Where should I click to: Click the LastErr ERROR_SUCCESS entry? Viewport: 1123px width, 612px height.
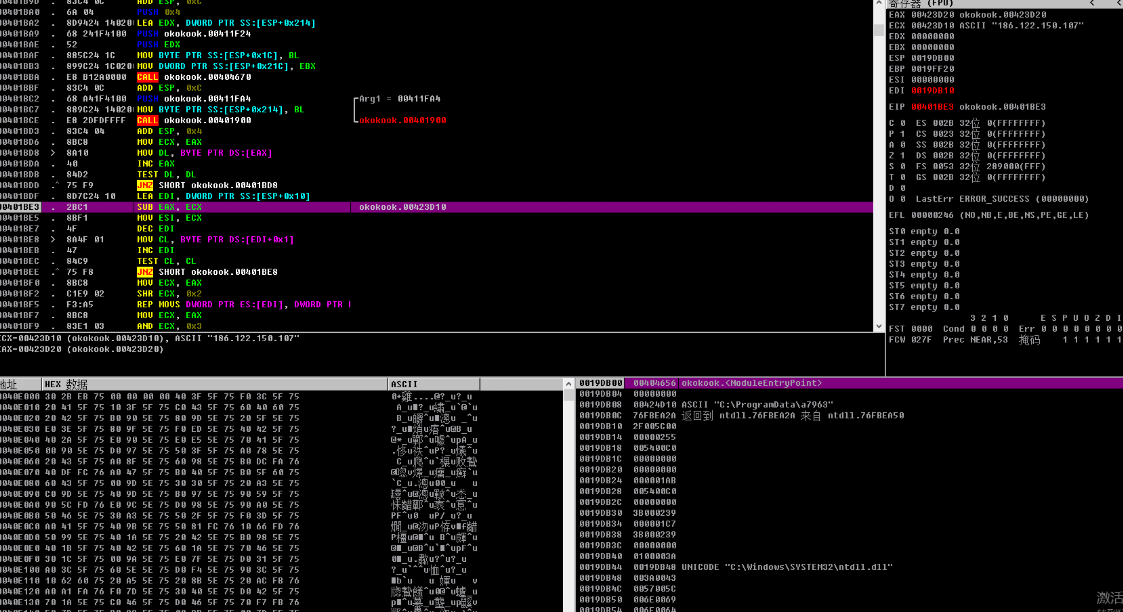click(1002, 199)
